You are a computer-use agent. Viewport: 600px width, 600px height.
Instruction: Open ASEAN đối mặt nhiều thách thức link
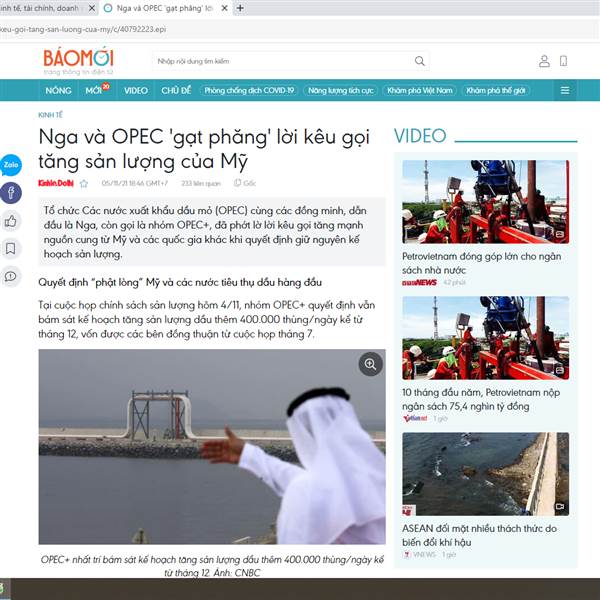click(479, 535)
